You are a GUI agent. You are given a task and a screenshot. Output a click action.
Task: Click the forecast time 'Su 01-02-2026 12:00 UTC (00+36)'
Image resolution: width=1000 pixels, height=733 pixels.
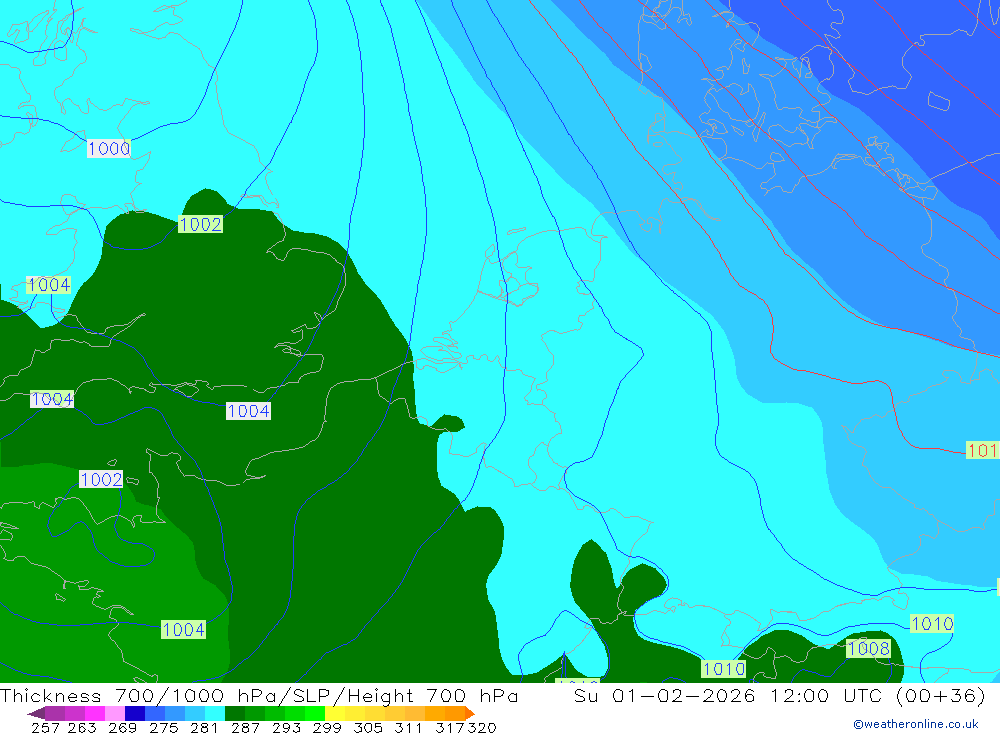[779, 695]
